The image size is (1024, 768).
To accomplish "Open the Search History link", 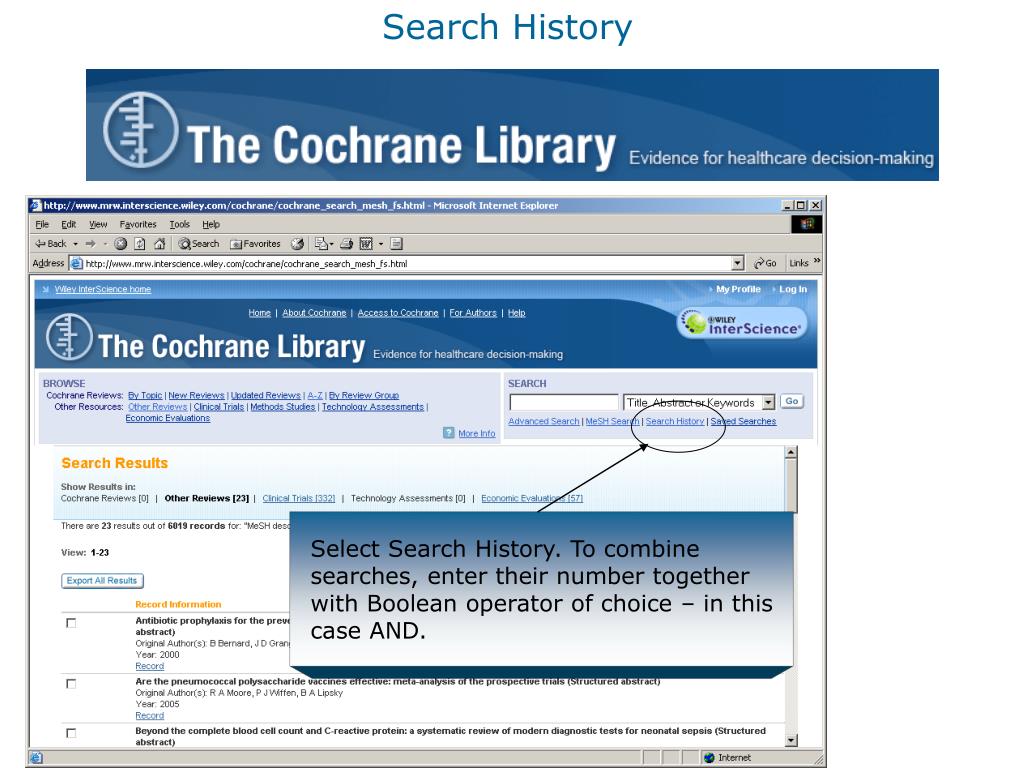I will [675, 421].
